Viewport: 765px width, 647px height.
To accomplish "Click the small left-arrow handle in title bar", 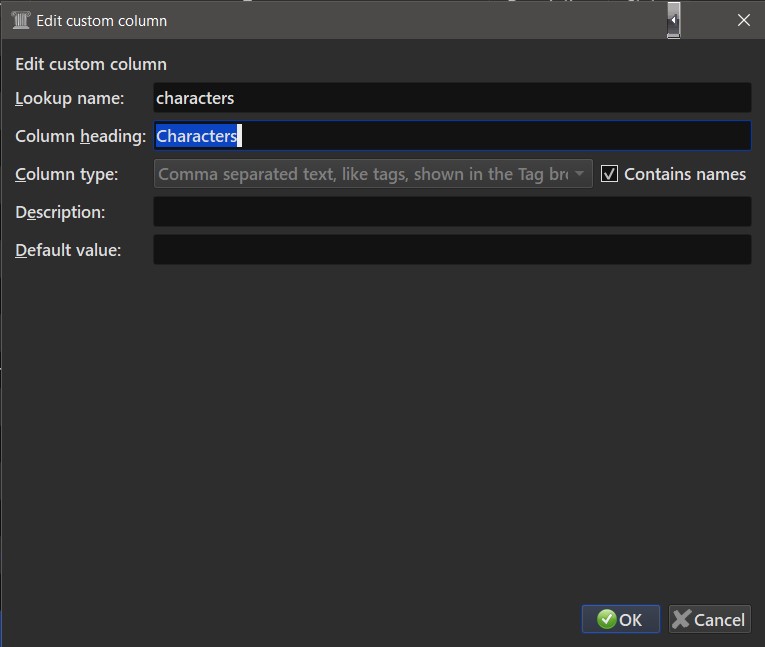I will [674, 20].
